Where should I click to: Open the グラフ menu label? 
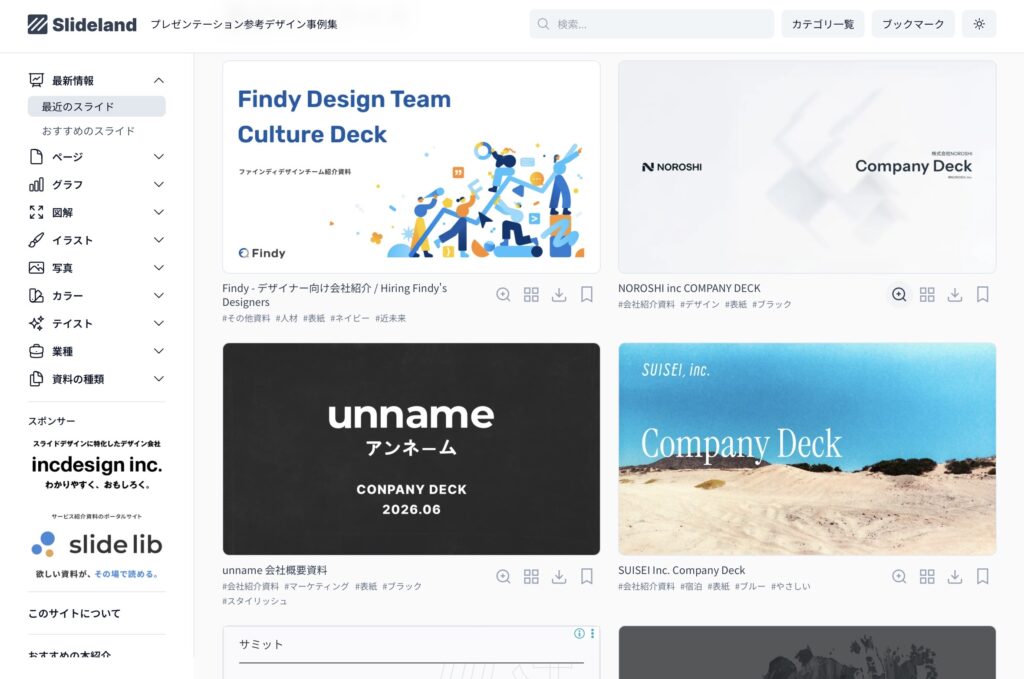pos(67,185)
